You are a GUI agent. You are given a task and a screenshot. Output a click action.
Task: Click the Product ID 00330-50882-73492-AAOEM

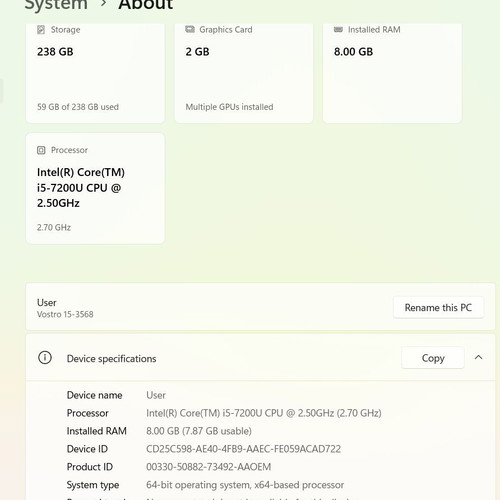pyautogui.click(x=208, y=467)
